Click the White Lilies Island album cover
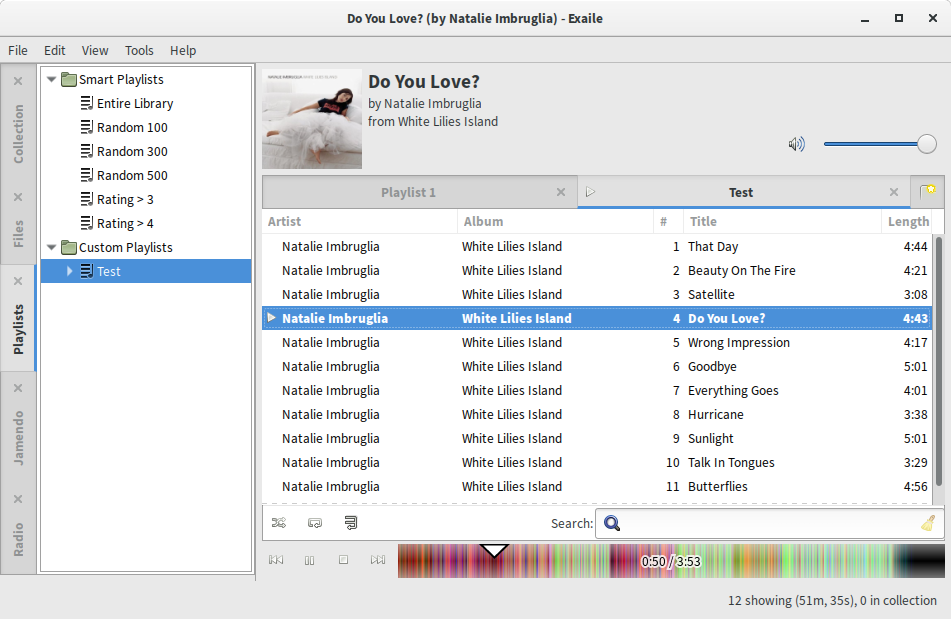The width and height of the screenshot is (951, 619). coord(312,119)
